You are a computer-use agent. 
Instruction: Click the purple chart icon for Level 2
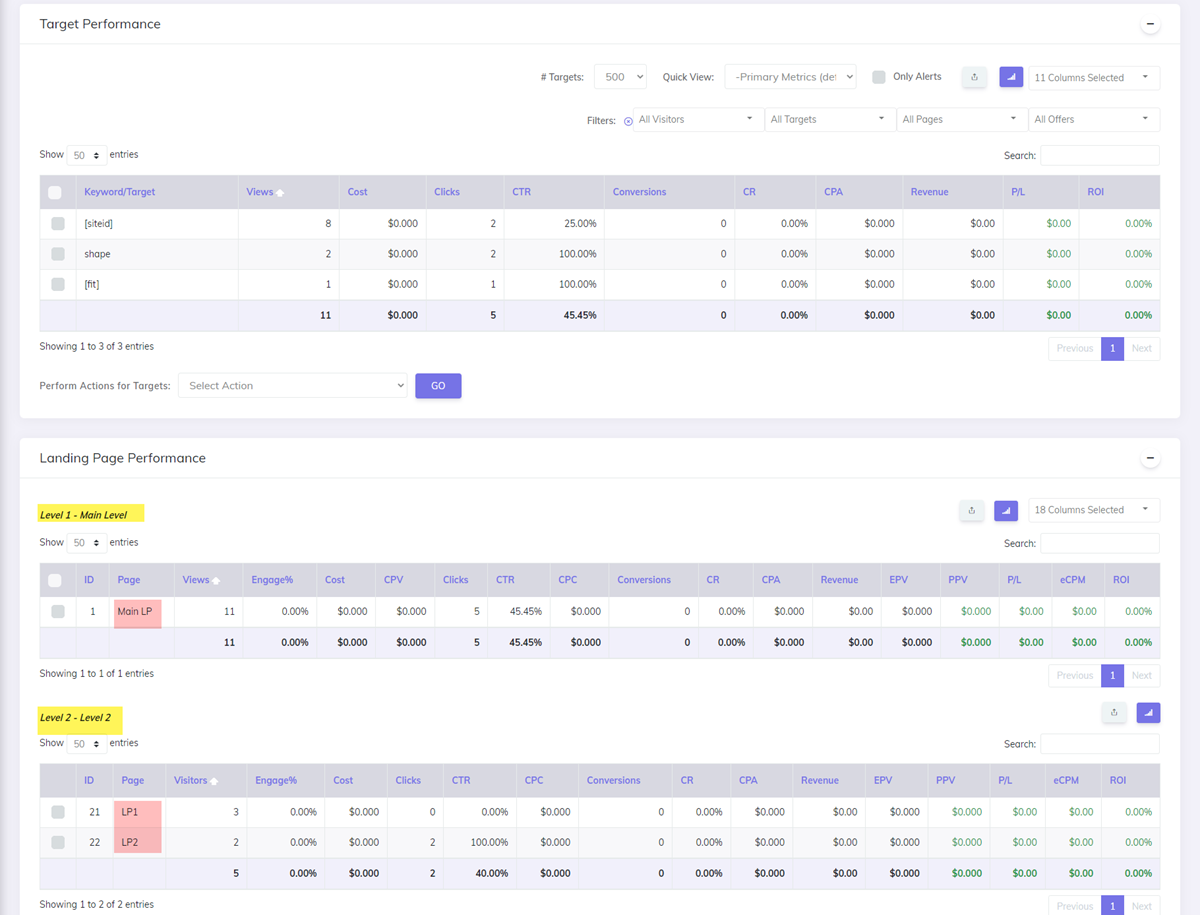point(1148,712)
